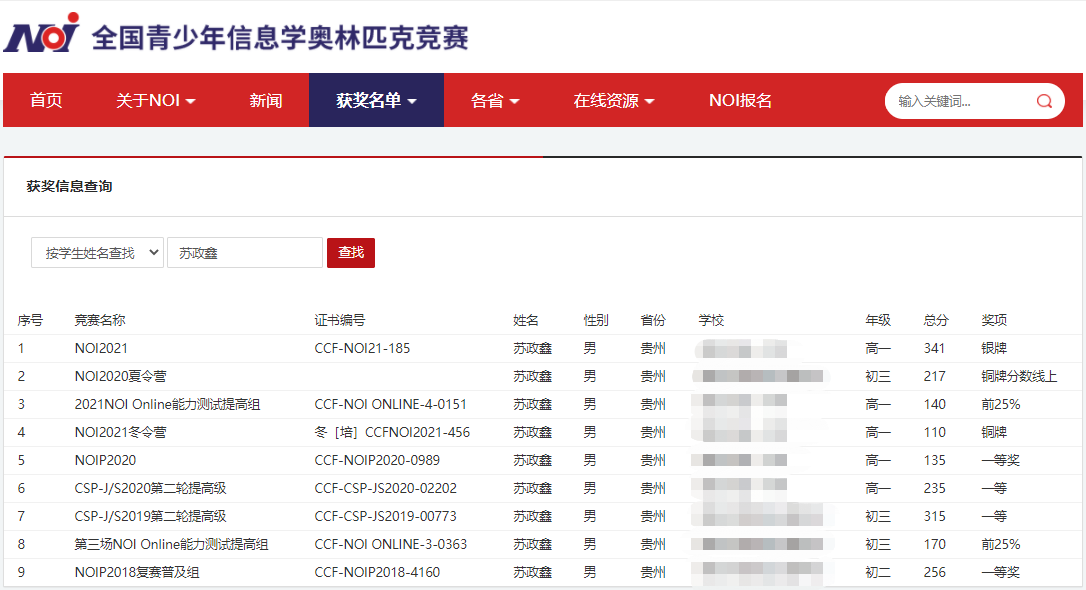
Task: Click certificate 冬［培］CCFNOI2021-456
Action: click(392, 432)
